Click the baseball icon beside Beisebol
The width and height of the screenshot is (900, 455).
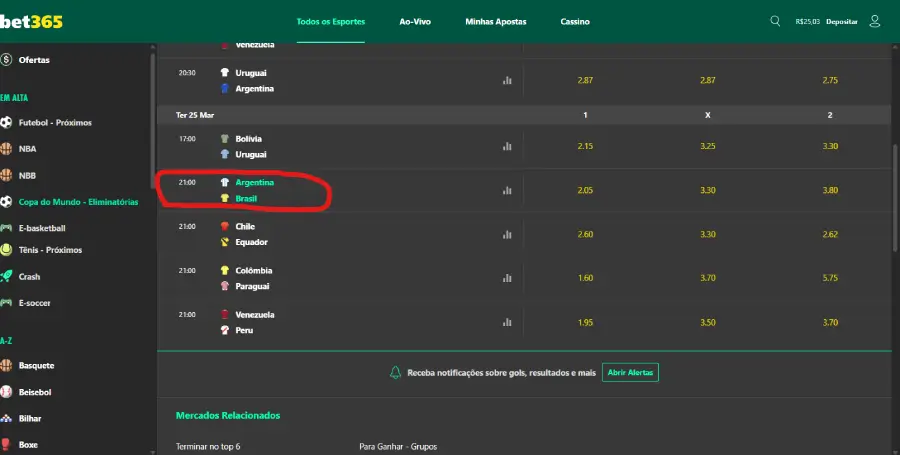point(6,392)
